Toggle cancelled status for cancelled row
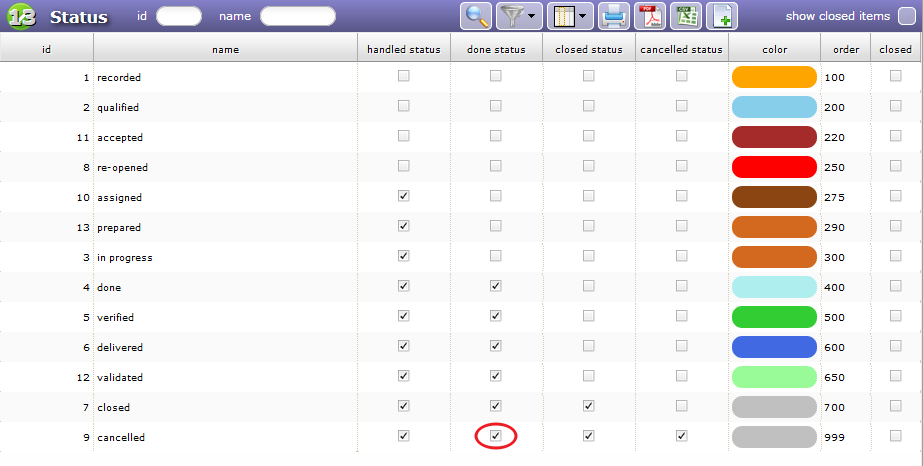923x466 pixels. coord(682,436)
